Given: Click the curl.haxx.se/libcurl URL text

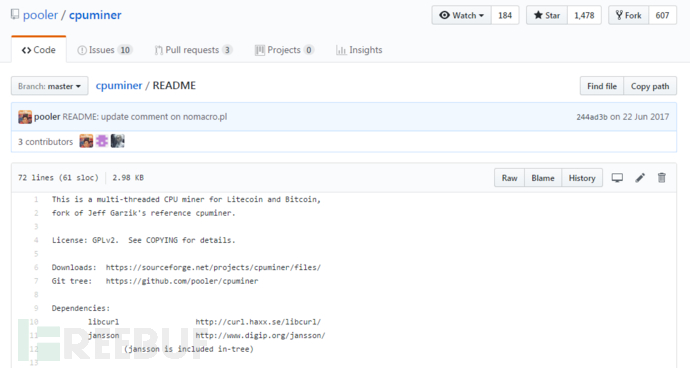Looking at the screenshot, I should [x=258, y=322].
